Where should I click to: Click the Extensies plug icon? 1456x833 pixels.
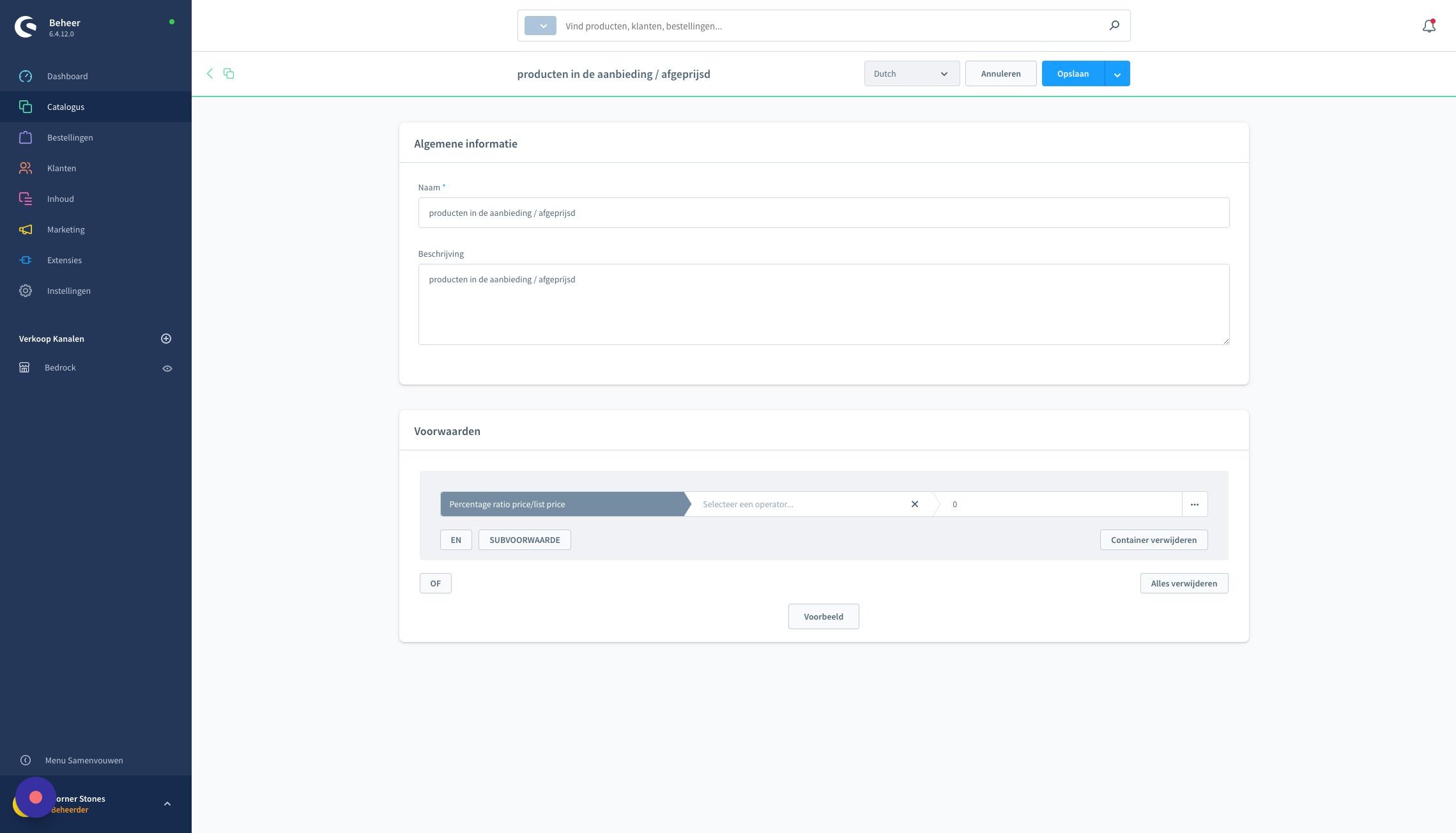tap(26, 260)
